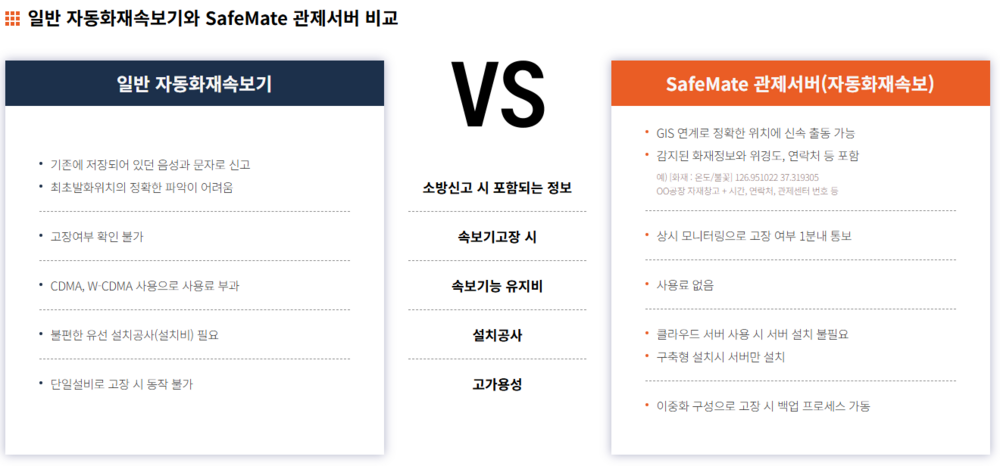Select the orange SafeMate 관제서버 header
Viewport: 1000px width, 466px height.
click(x=800, y=84)
